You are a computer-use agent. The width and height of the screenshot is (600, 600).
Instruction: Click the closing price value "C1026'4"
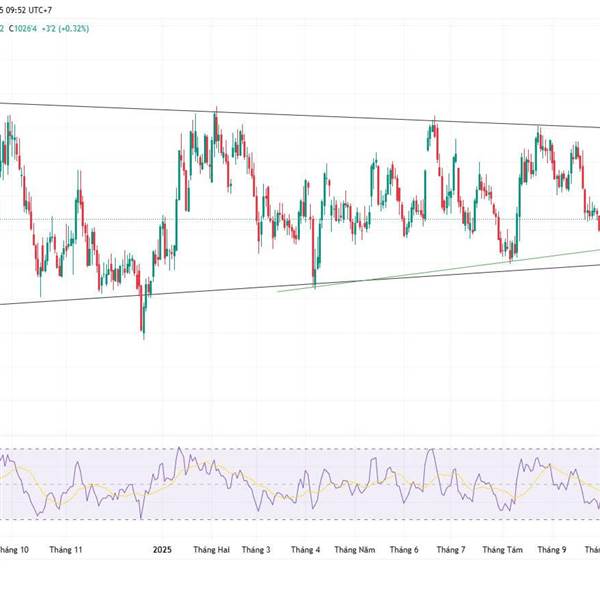23,28
